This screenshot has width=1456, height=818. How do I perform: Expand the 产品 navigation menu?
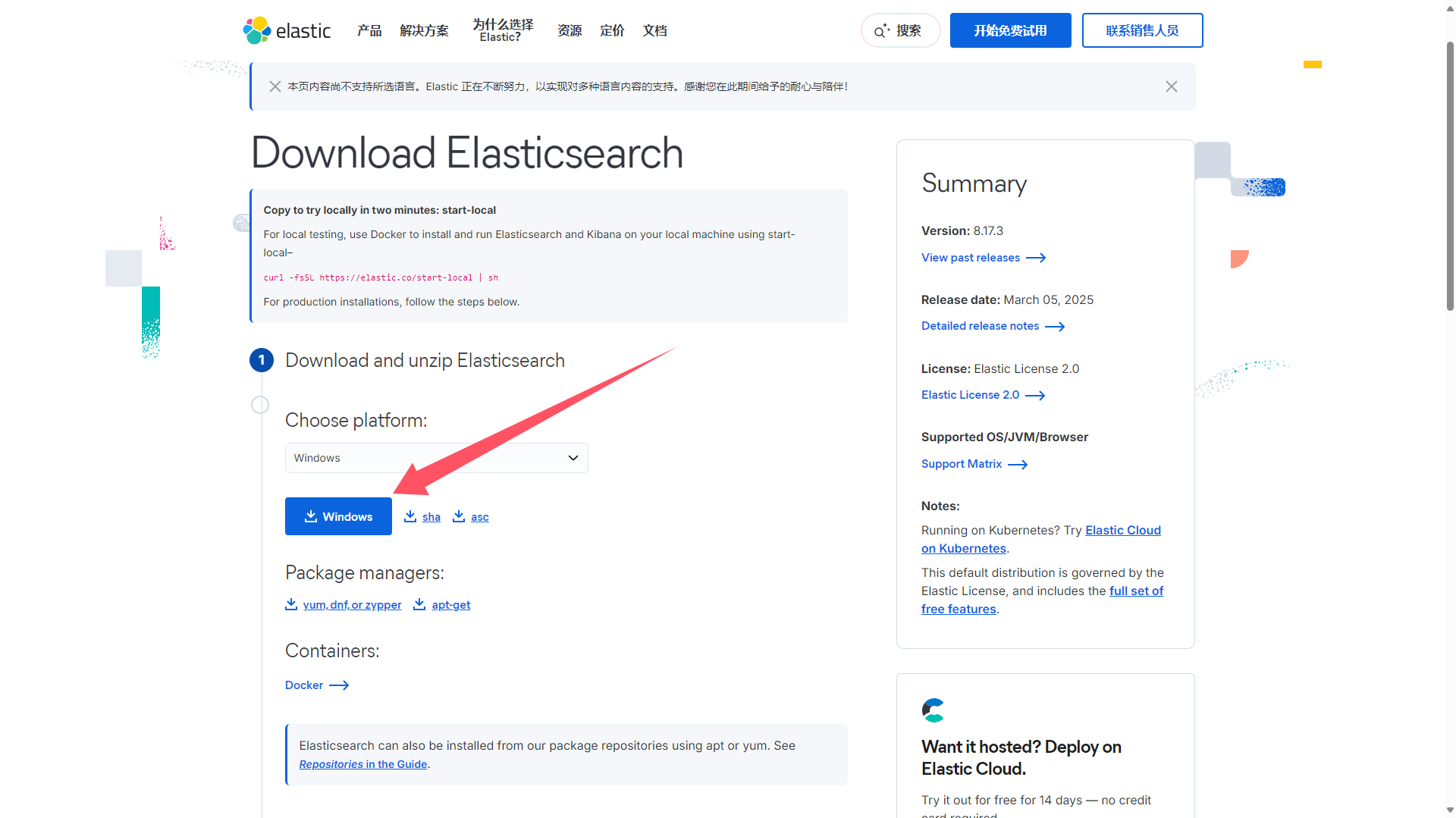coord(369,30)
